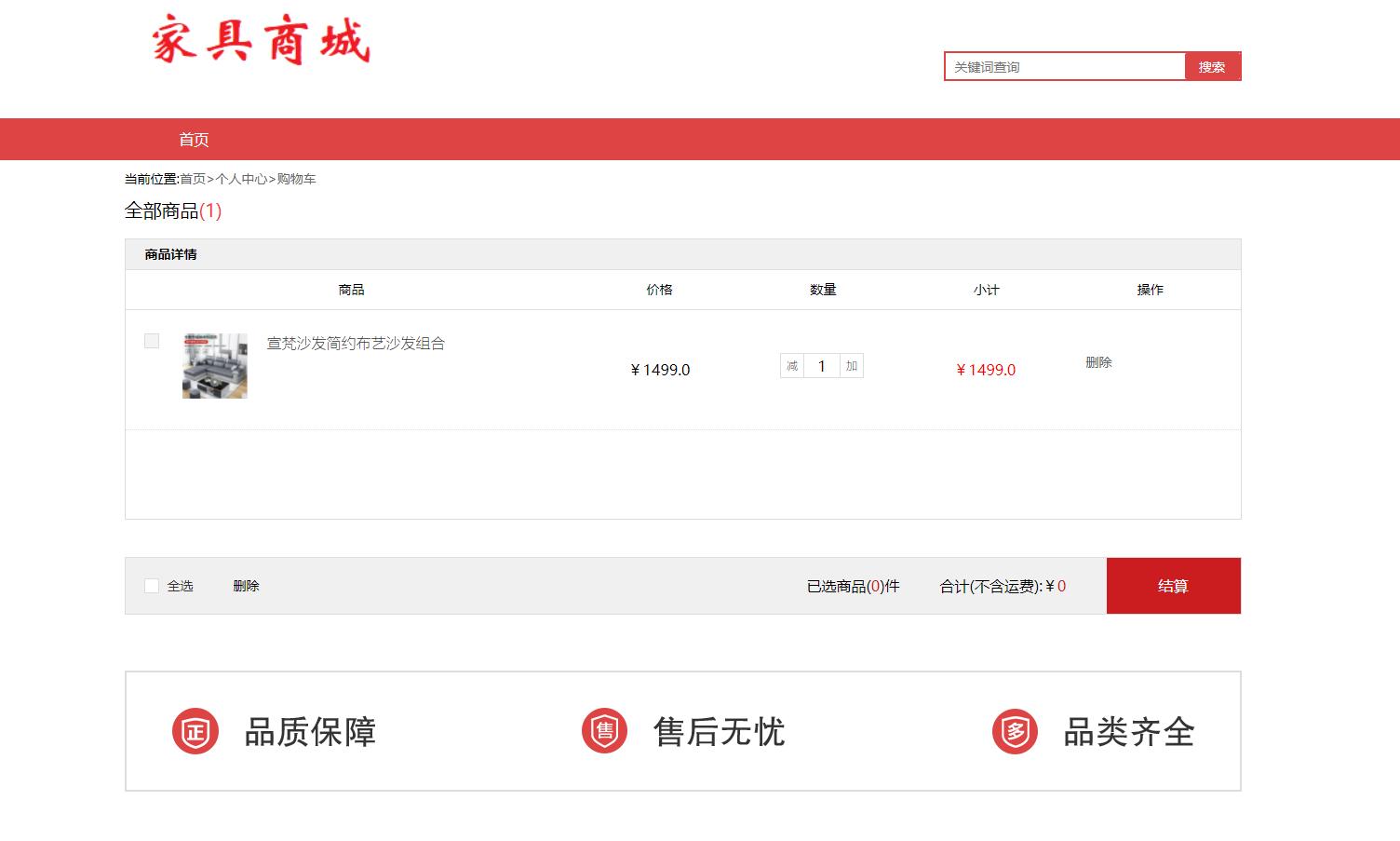
Task: Open the sofa product image thumbnail
Action: tap(215, 365)
